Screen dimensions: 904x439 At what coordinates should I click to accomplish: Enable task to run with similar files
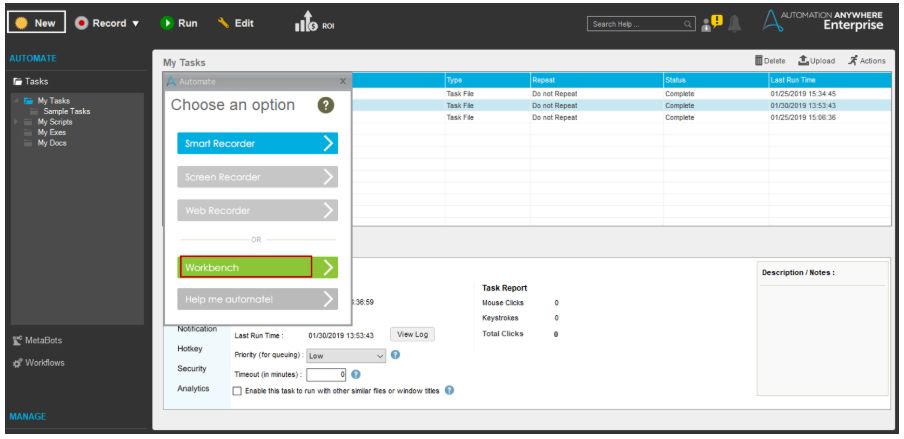click(237, 391)
